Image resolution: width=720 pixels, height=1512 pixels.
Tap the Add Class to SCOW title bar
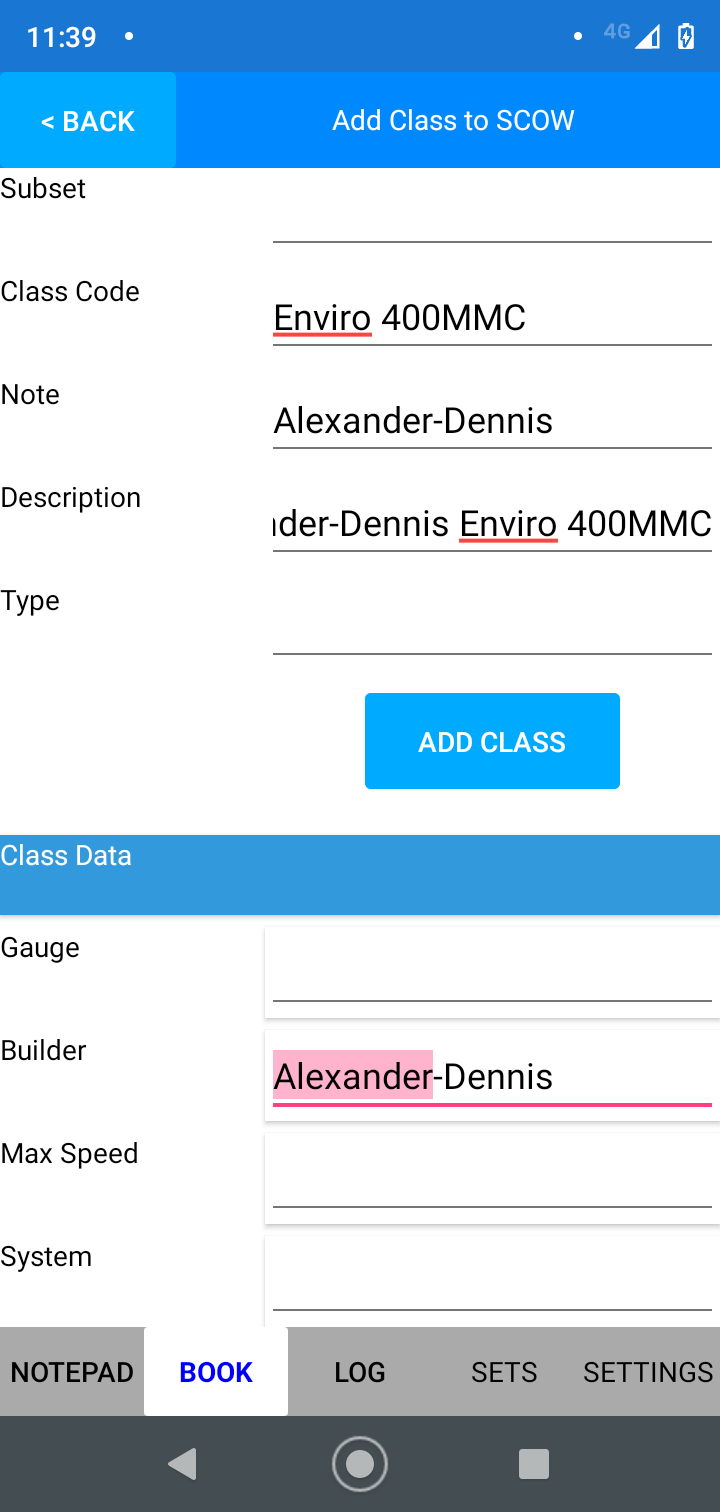(453, 120)
